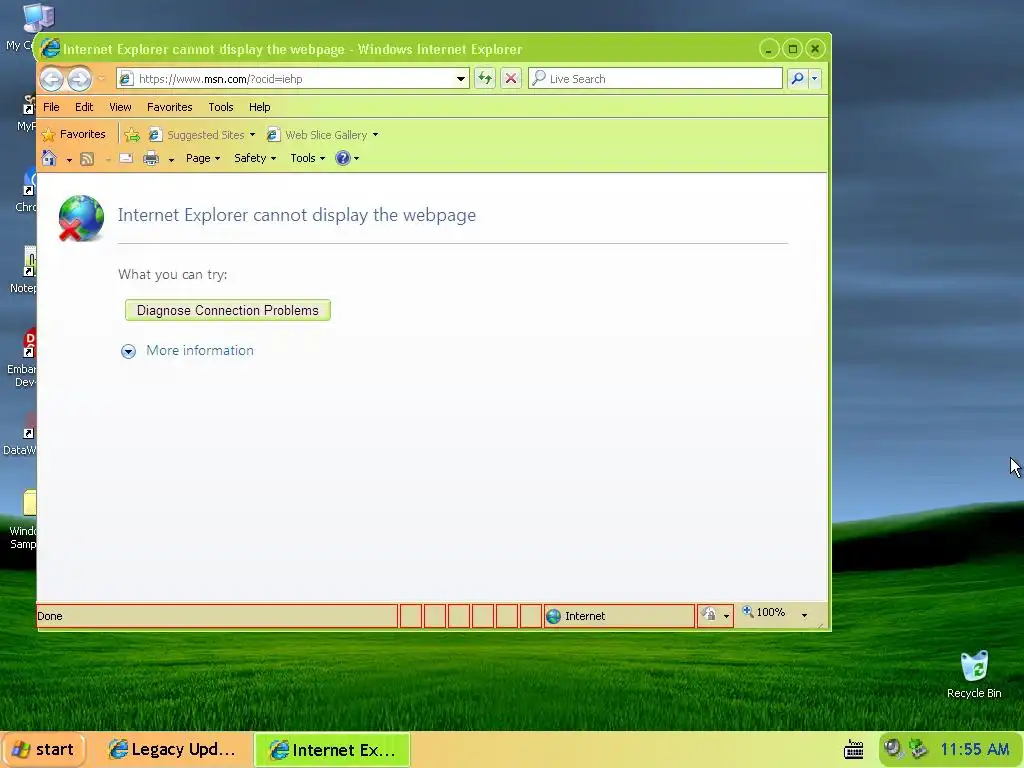Click the system clock showing 11:55 AM
The width and height of the screenshot is (1024, 768).
[974, 749]
